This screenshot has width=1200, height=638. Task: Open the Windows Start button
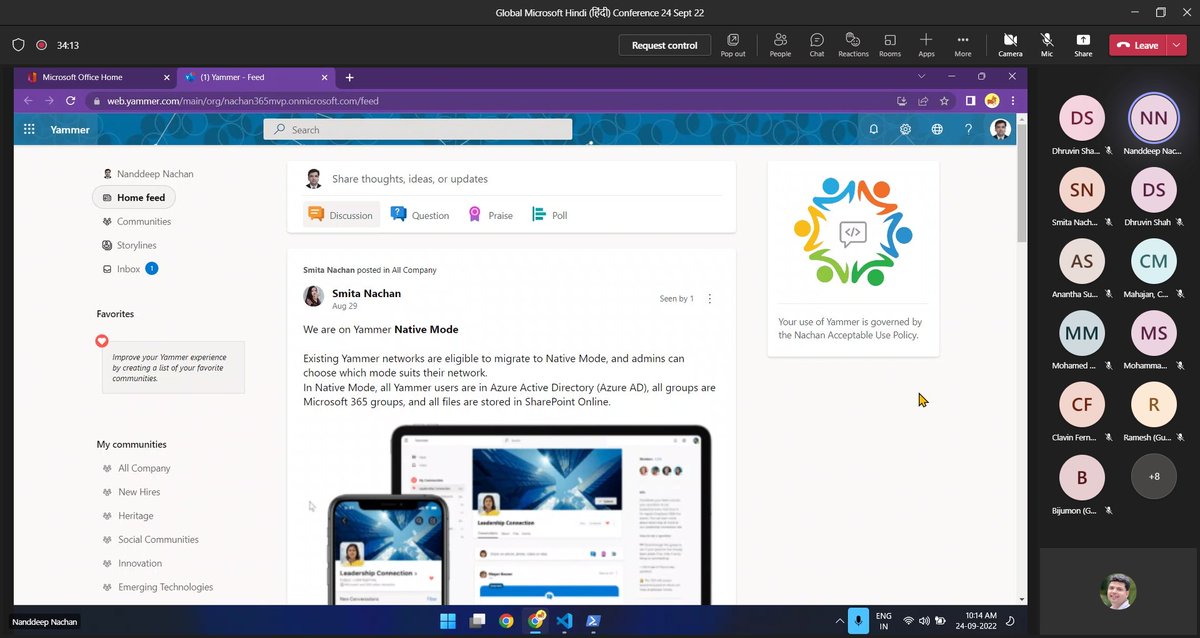[447, 621]
